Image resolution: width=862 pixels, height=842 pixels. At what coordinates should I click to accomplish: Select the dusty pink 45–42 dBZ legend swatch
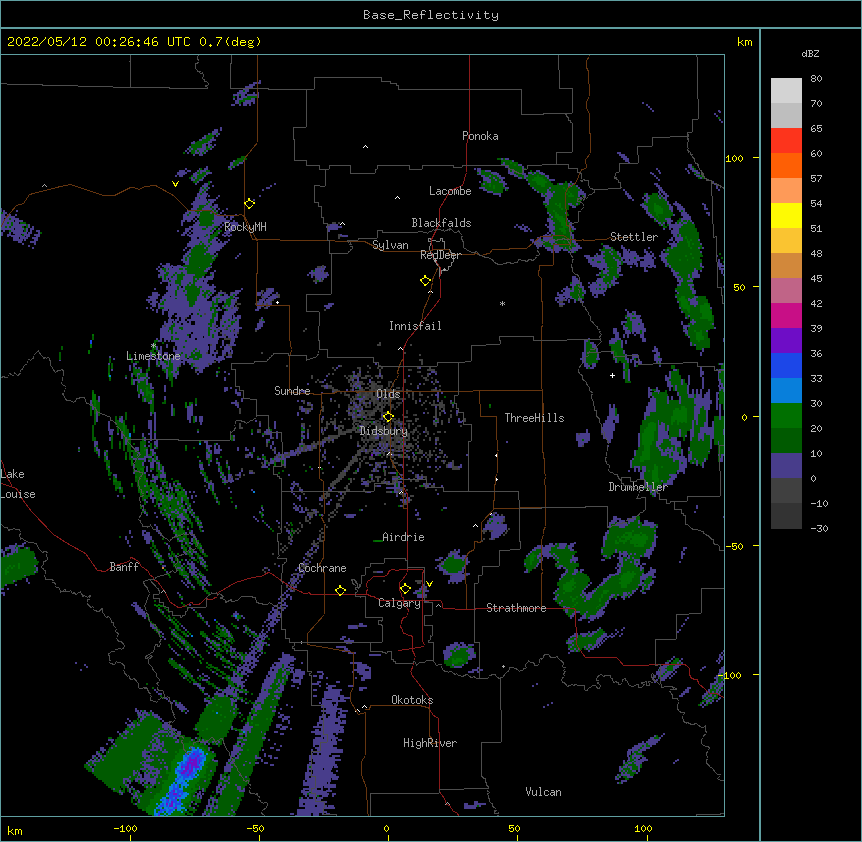tap(786, 291)
